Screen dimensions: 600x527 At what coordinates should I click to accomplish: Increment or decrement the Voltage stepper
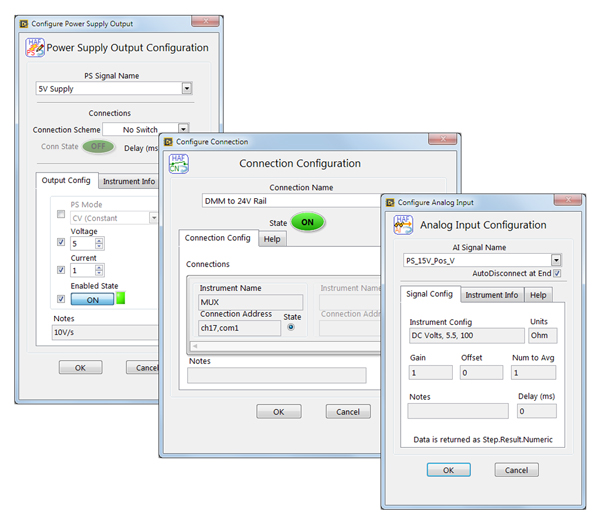point(99,243)
